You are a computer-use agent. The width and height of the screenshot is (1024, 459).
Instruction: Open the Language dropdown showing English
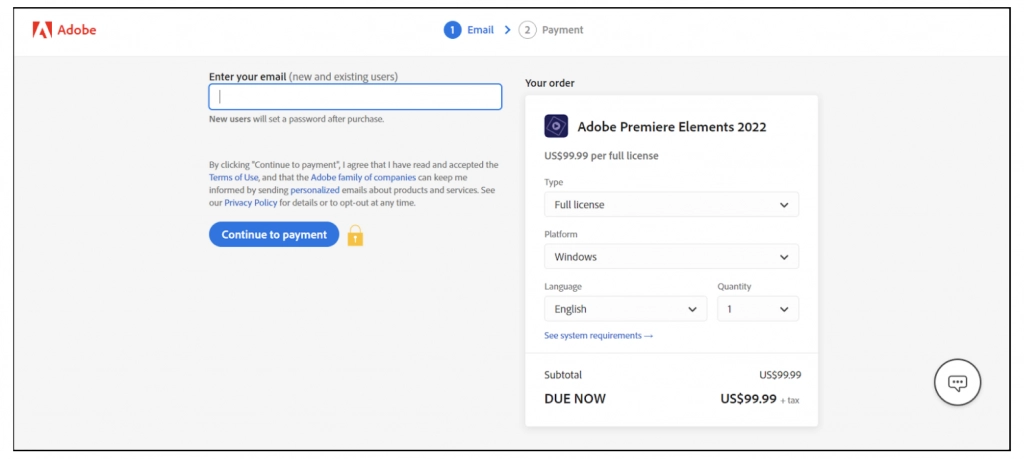pos(625,309)
